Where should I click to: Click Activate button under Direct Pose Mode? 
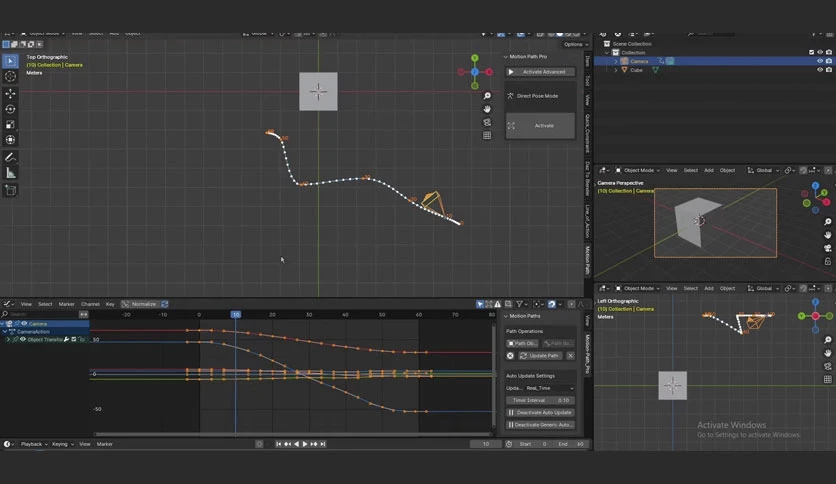pos(540,126)
